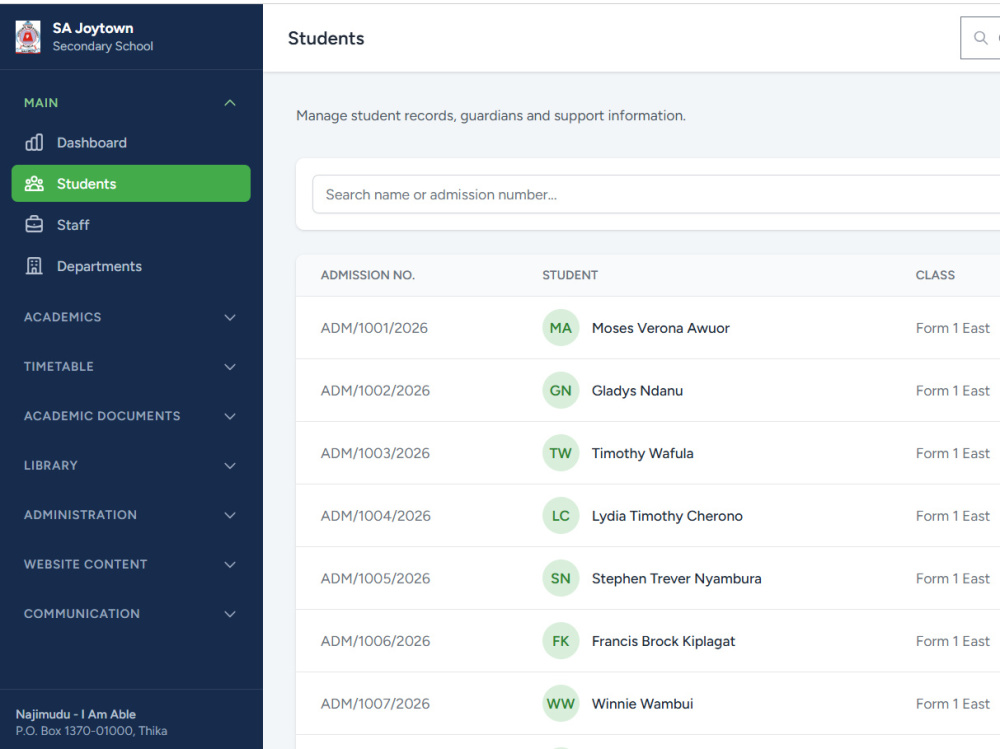Viewport: 1000px width, 749px height.
Task: Collapse the MAIN section chevron
Action: click(x=230, y=103)
